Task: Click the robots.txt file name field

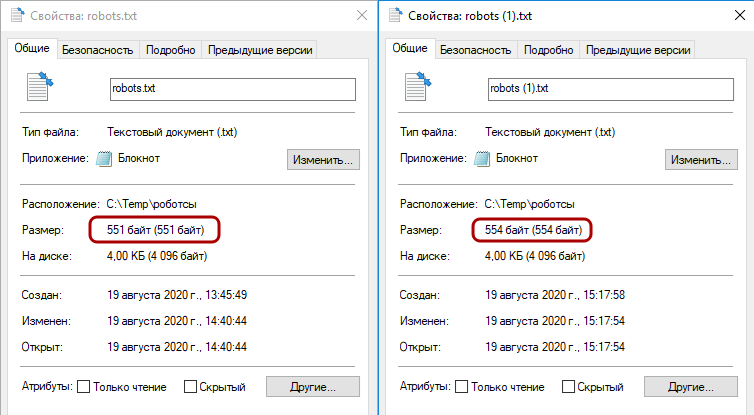Action: (x=232, y=88)
